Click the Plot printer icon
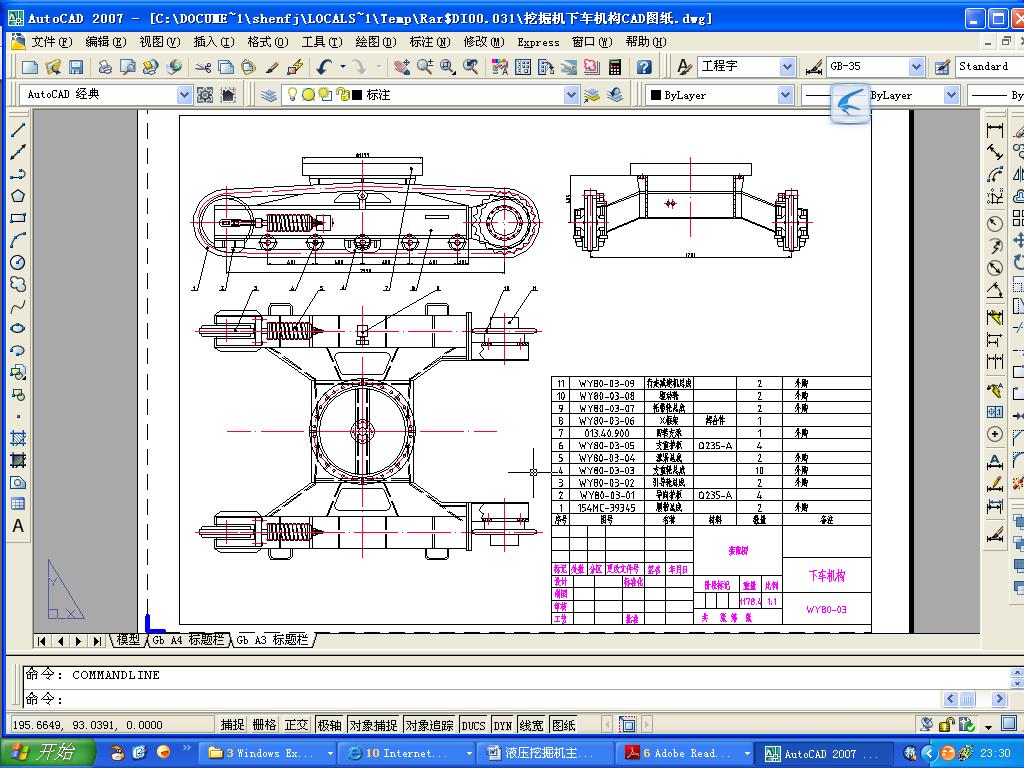This screenshot has width=1024, height=768. pyautogui.click(x=104, y=67)
